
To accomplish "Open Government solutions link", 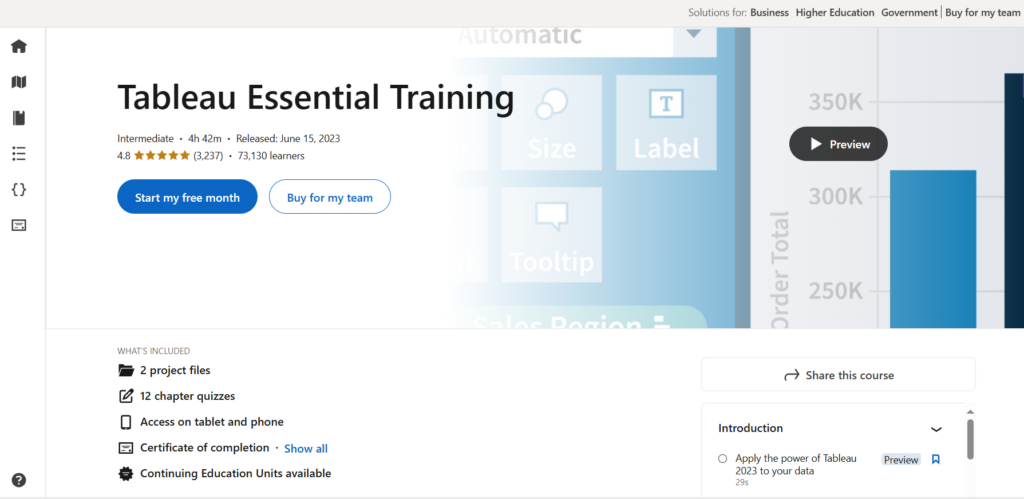I will (x=909, y=12).
